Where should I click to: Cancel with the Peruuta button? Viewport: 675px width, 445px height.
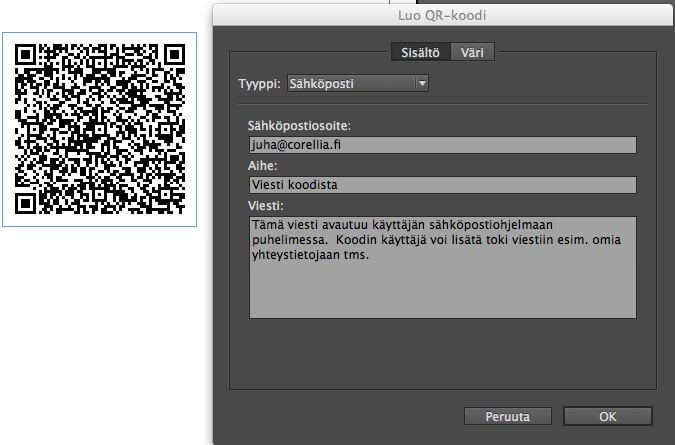click(x=508, y=416)
